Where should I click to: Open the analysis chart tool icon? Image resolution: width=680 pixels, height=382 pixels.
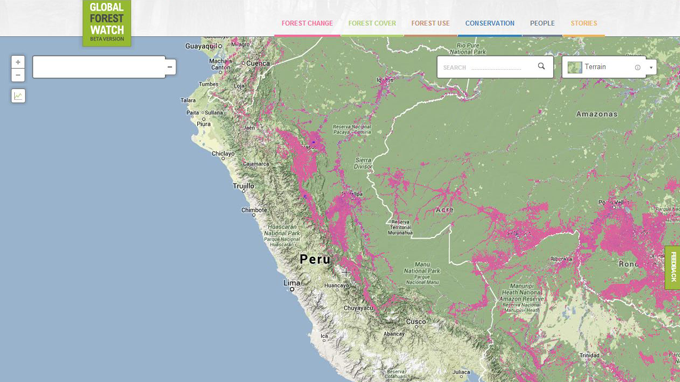(18, 96)
